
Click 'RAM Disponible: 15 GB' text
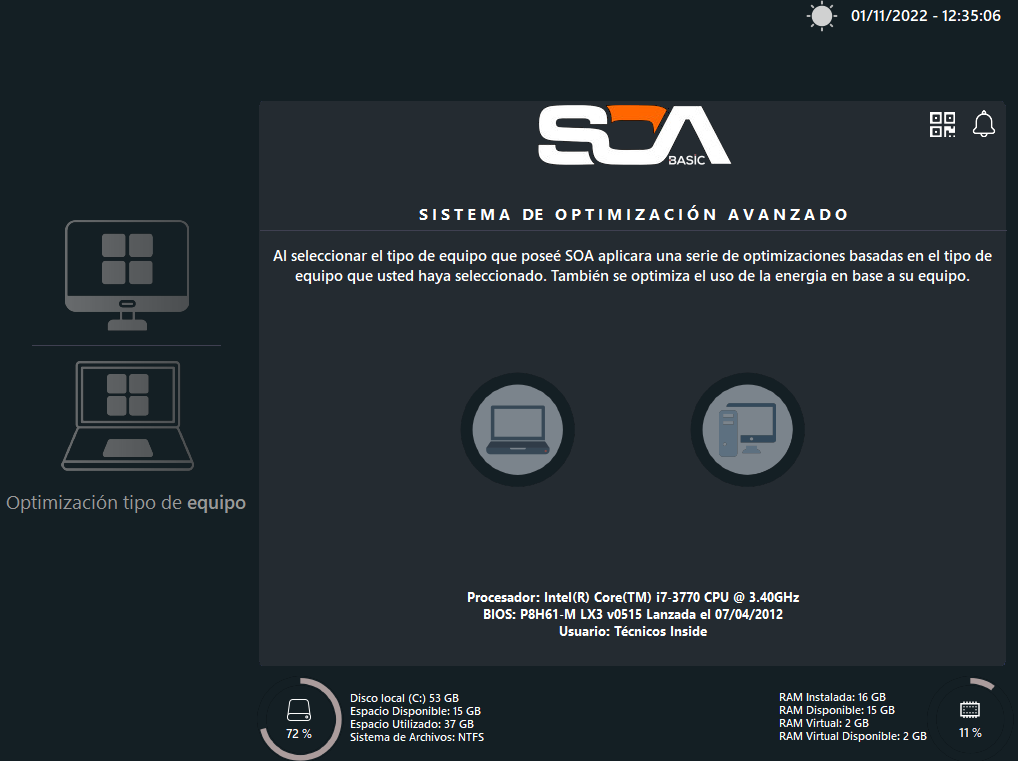click(x=837, y=710)
